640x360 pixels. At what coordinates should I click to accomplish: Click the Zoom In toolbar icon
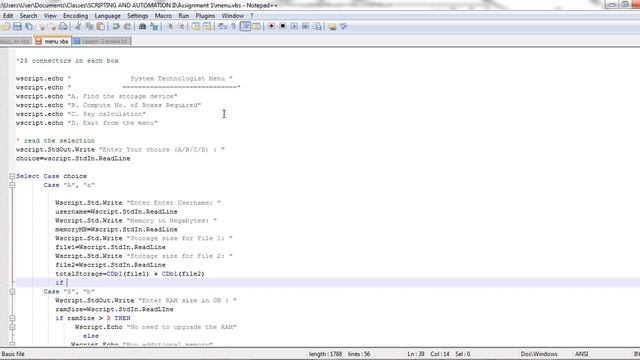[x=170, y=27]
